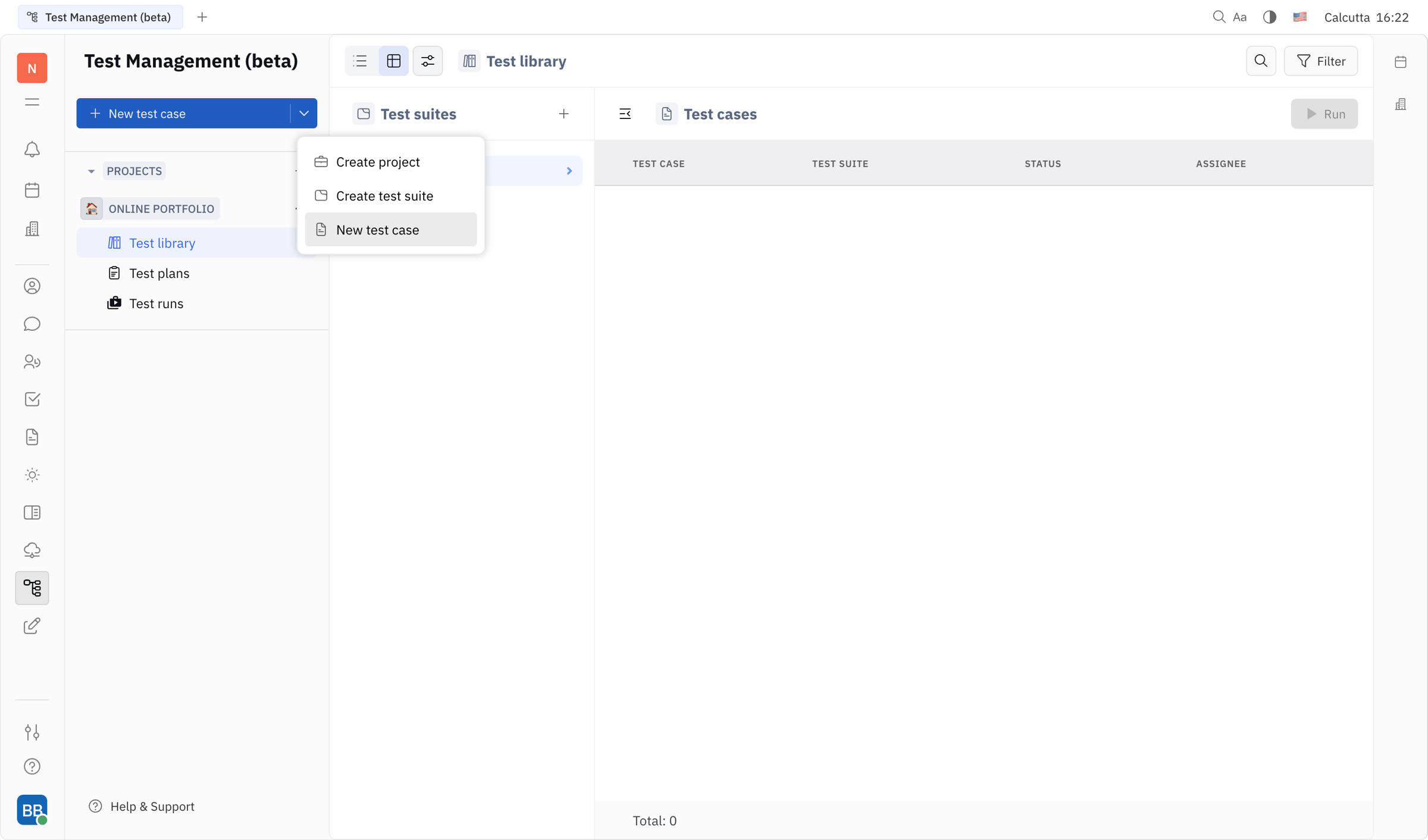
Task: Open the side-panel layout icon
Action: click(32, 513)
